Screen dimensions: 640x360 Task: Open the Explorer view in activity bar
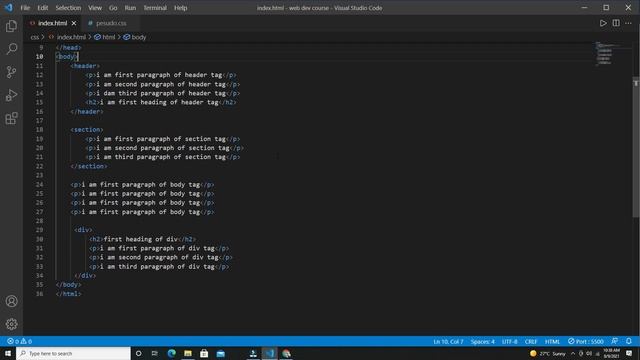11,26
